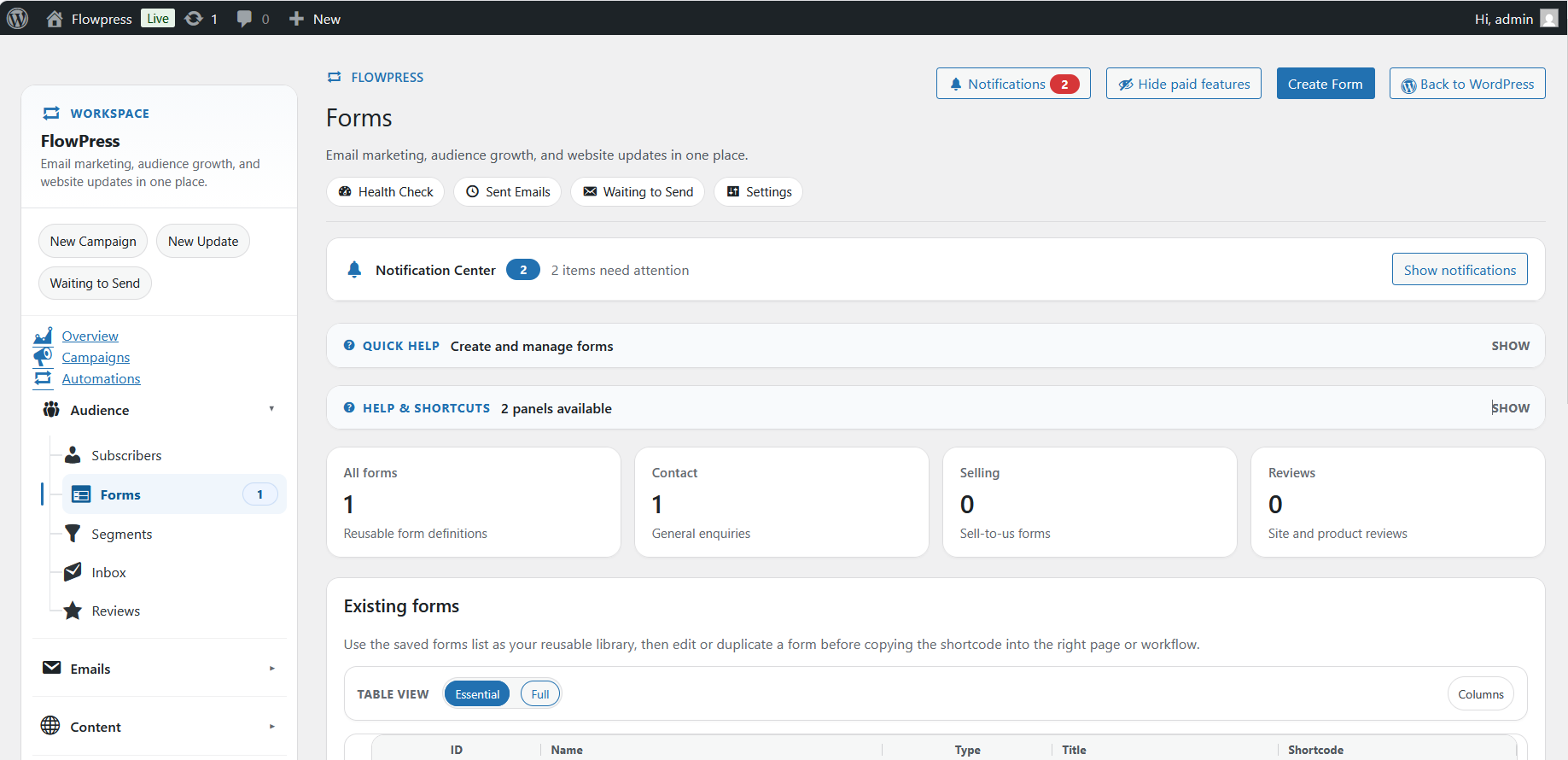The image size is (1568, 760).
Task: Click the Flowpress home icon
Action: 55,19
